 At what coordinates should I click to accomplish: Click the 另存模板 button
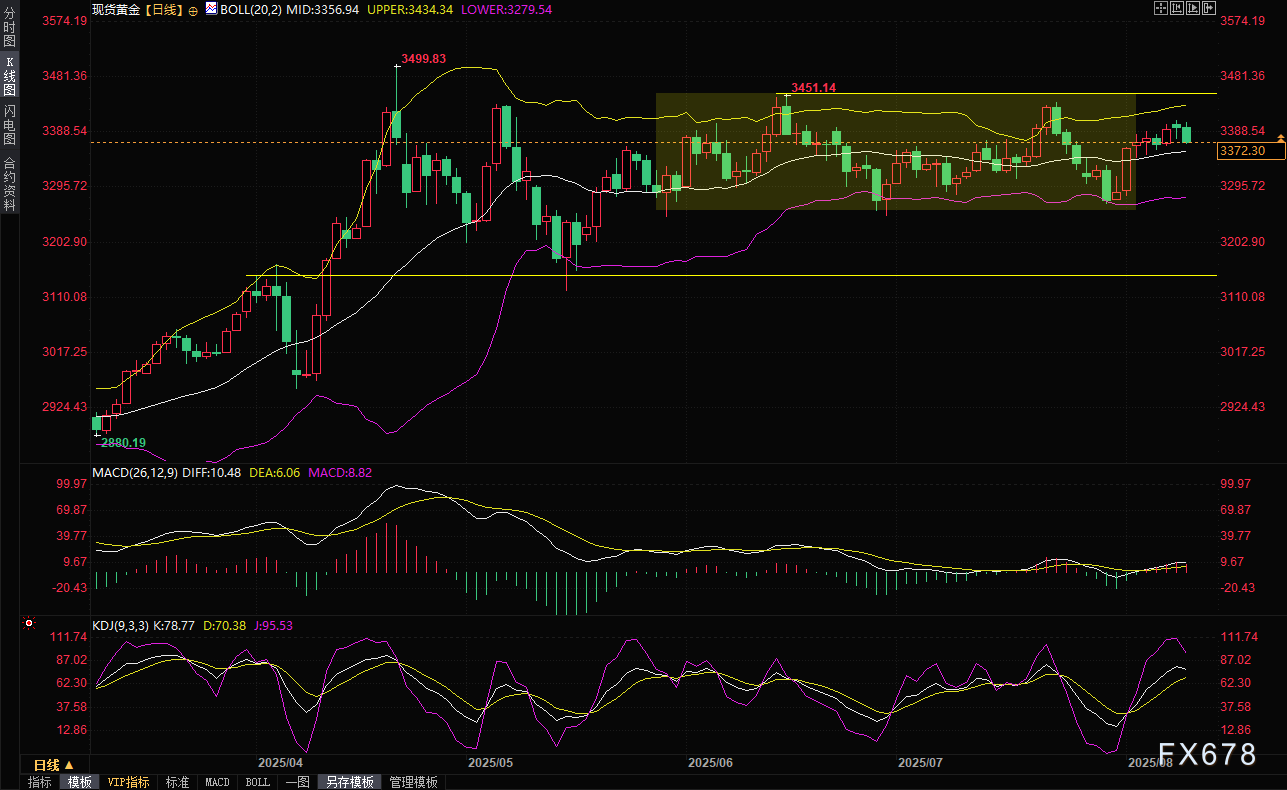[349, 782]
